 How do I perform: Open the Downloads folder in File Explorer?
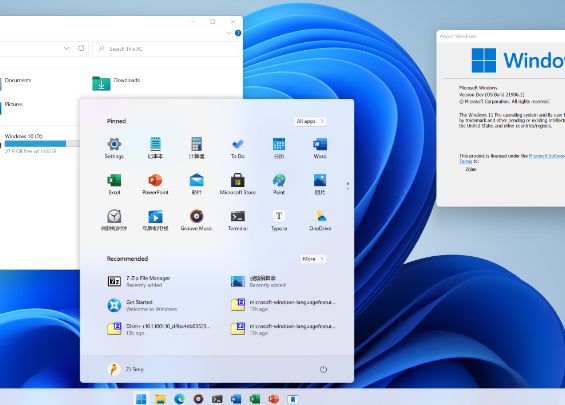point(116,83)
